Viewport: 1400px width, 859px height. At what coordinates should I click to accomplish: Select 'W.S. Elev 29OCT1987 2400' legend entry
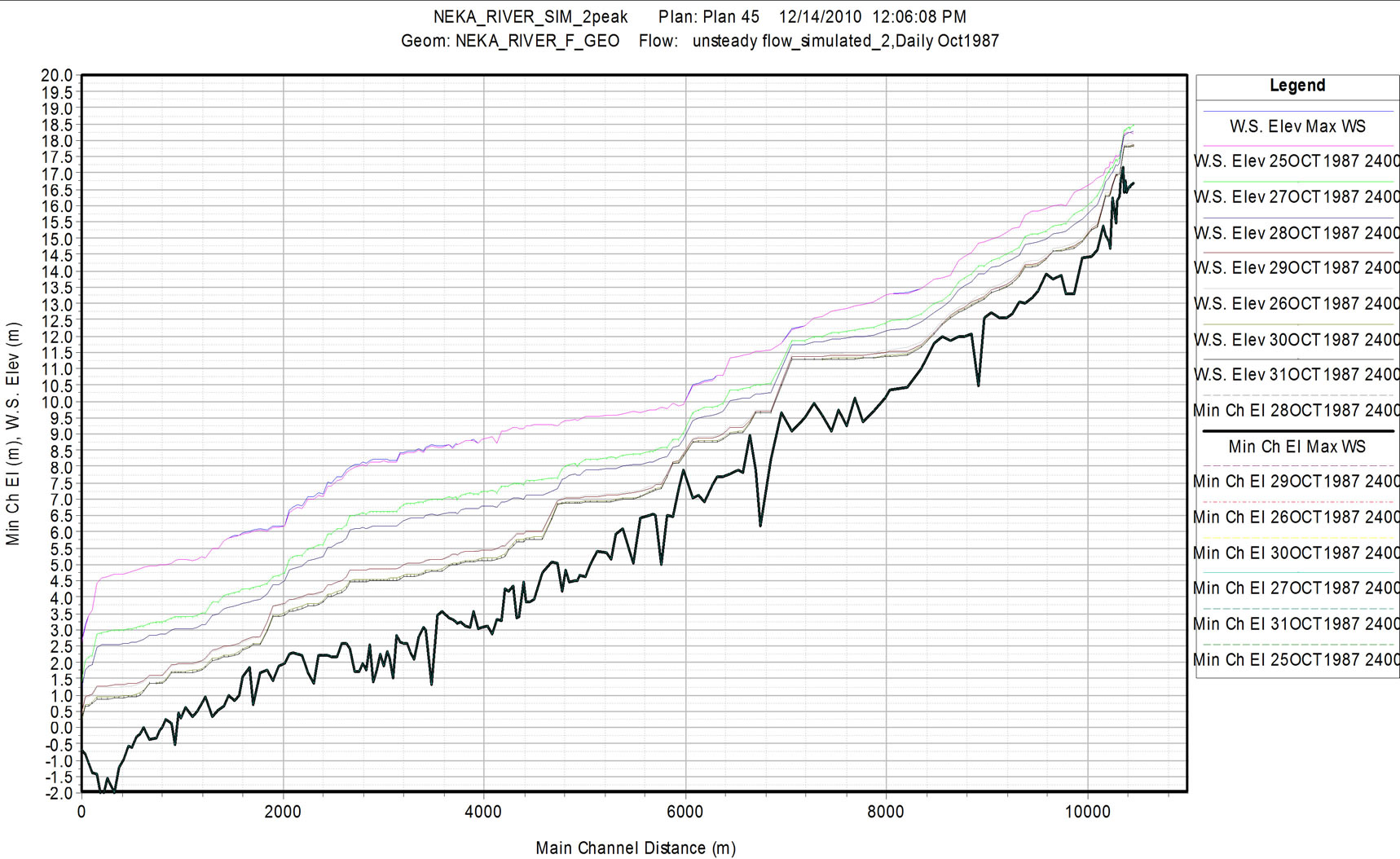pos(1297,268)
